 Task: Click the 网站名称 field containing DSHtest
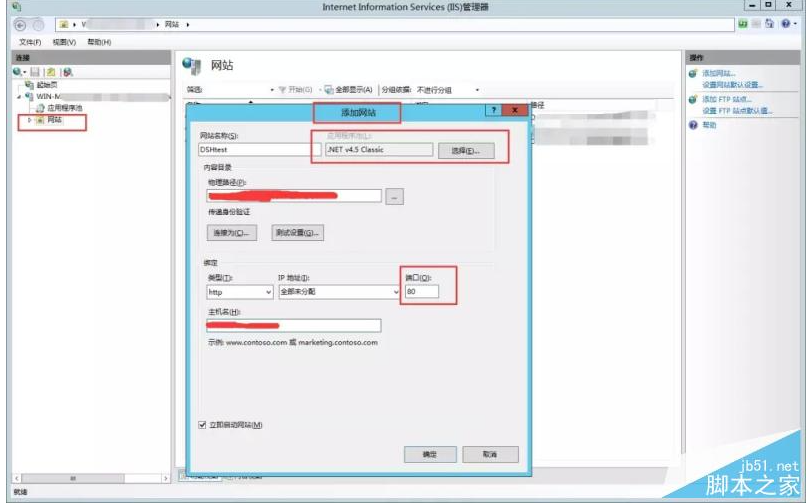pos(260,150)
